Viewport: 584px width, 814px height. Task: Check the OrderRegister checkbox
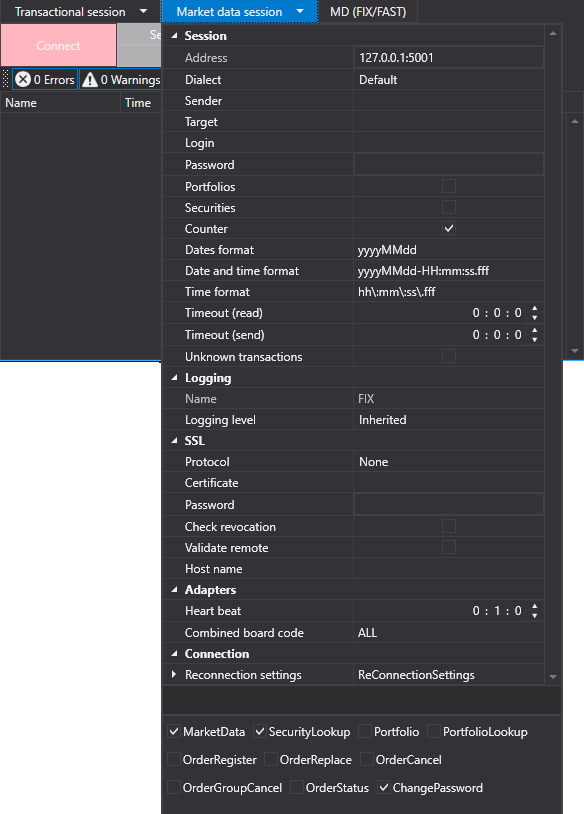tap(174, 759)
